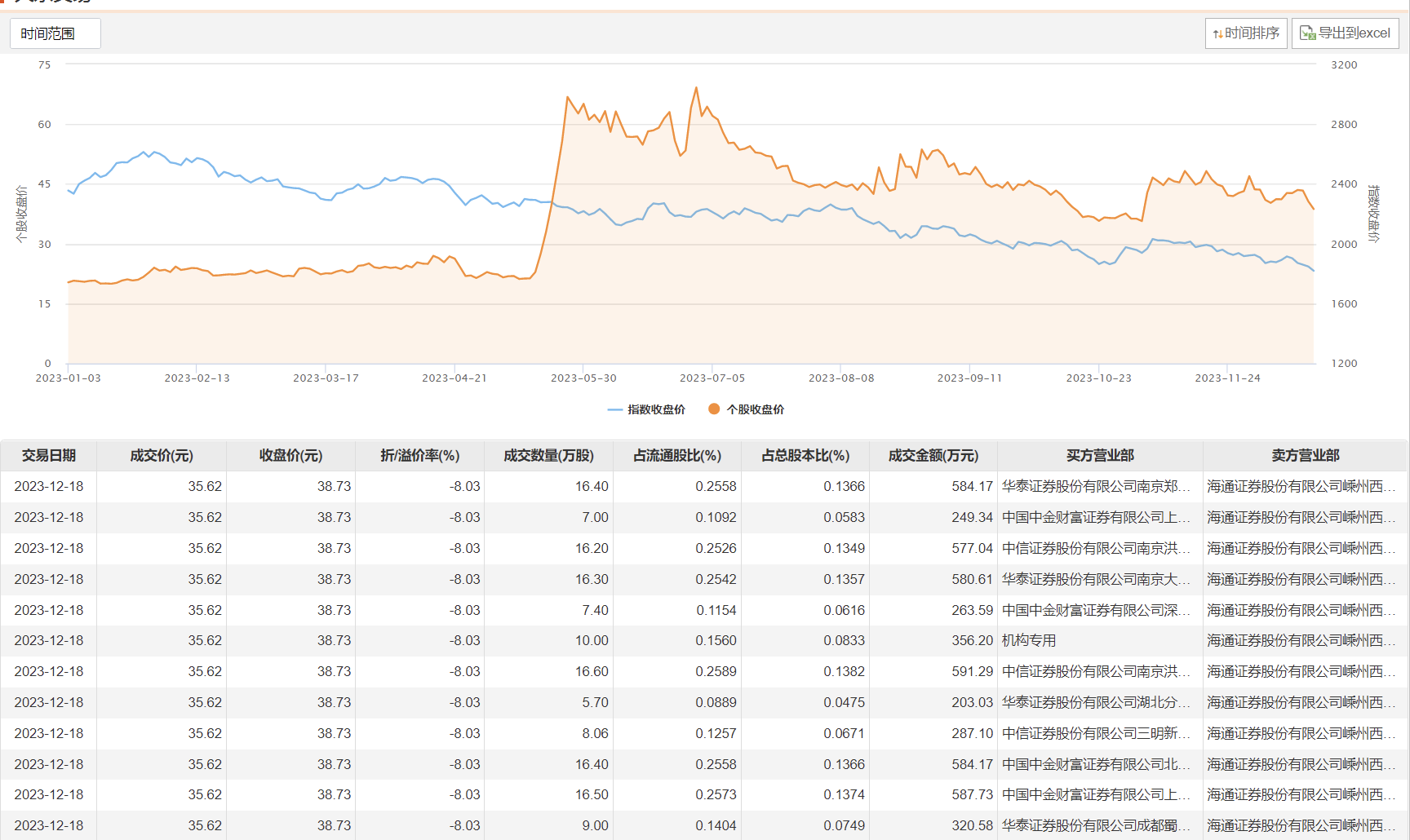1410x840 pixels.
Task: Click the 成交价(元) column header
Action: coord(162,456)
